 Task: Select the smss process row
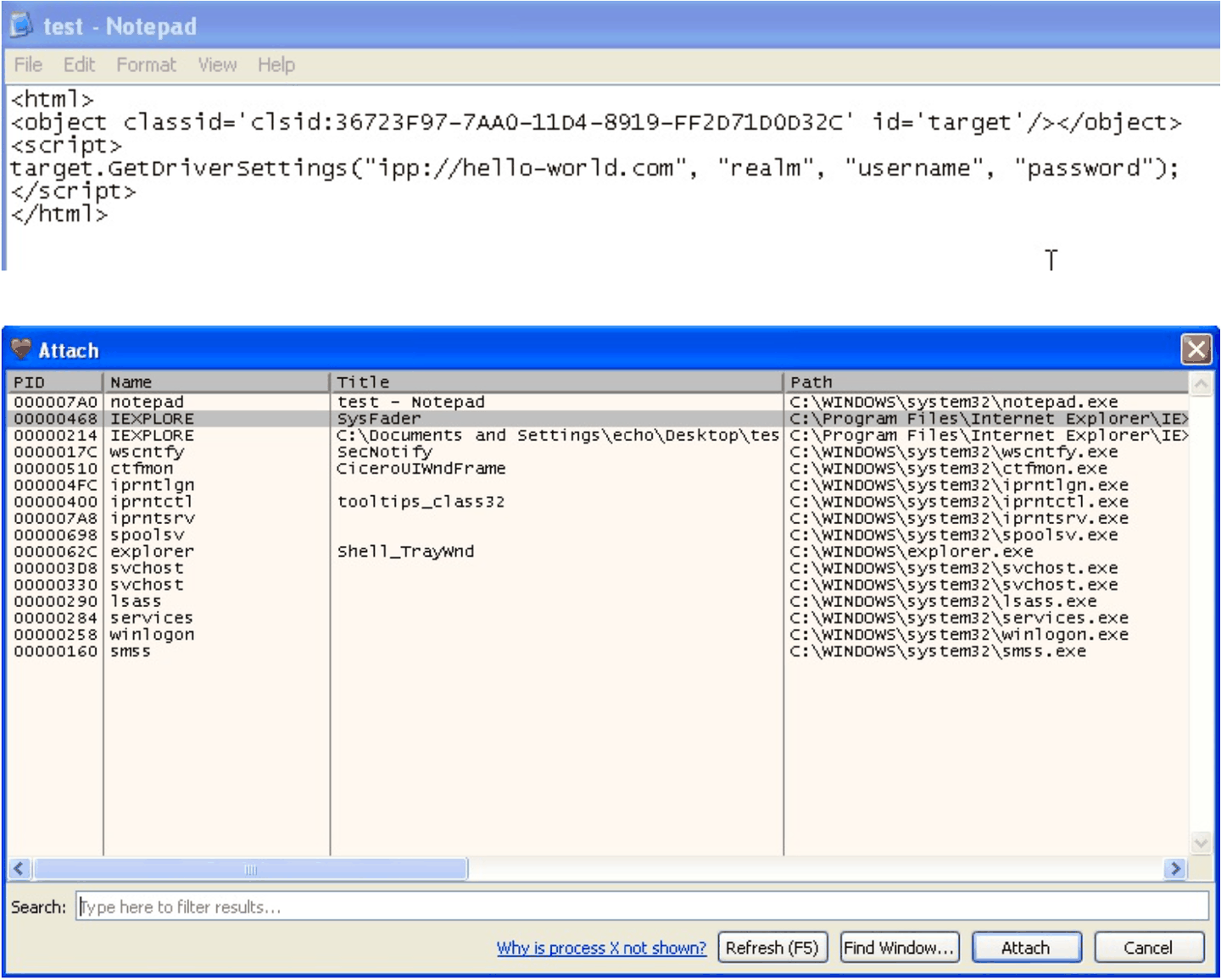point(598,651)
